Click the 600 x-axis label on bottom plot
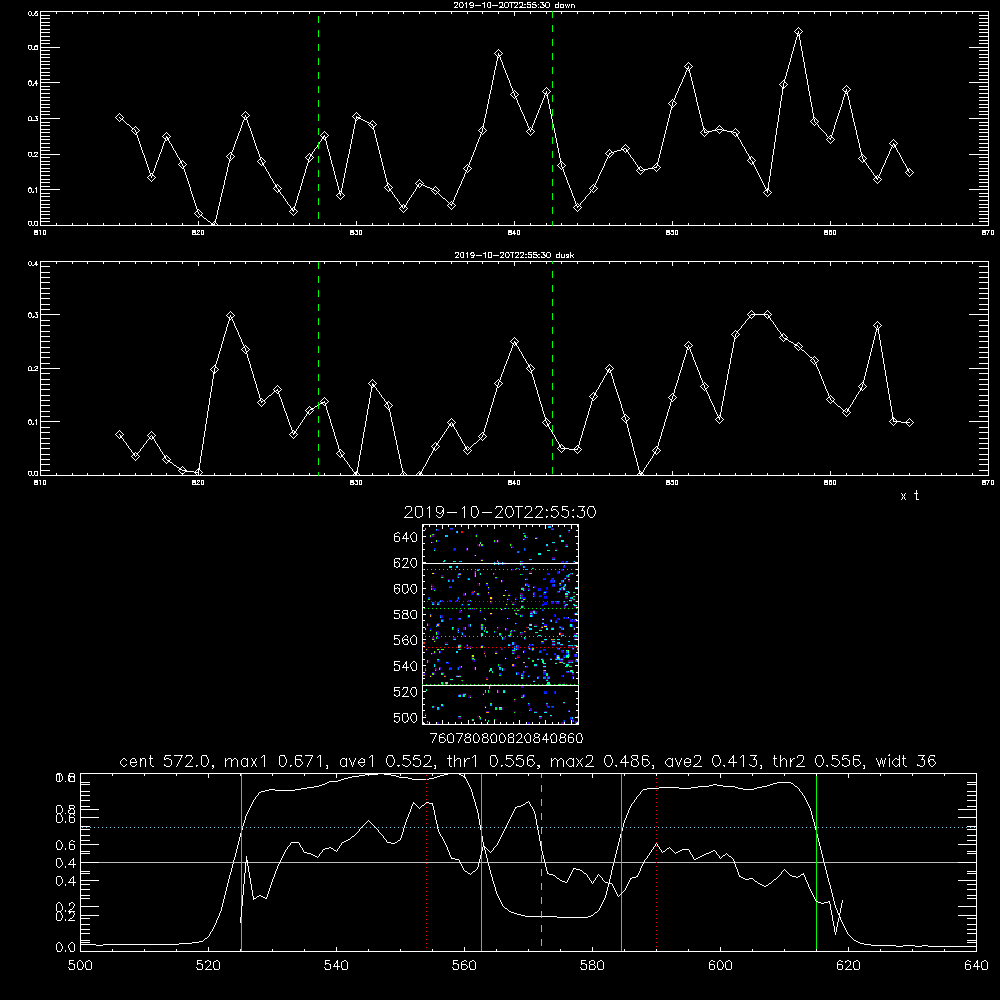 point(721,966)
